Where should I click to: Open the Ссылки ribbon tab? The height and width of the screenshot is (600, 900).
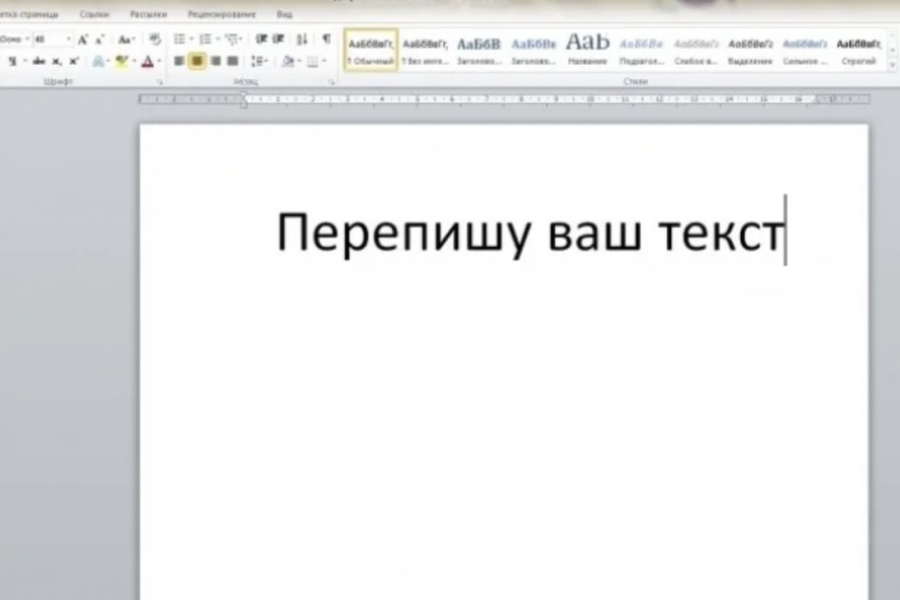tap(94, 14)
